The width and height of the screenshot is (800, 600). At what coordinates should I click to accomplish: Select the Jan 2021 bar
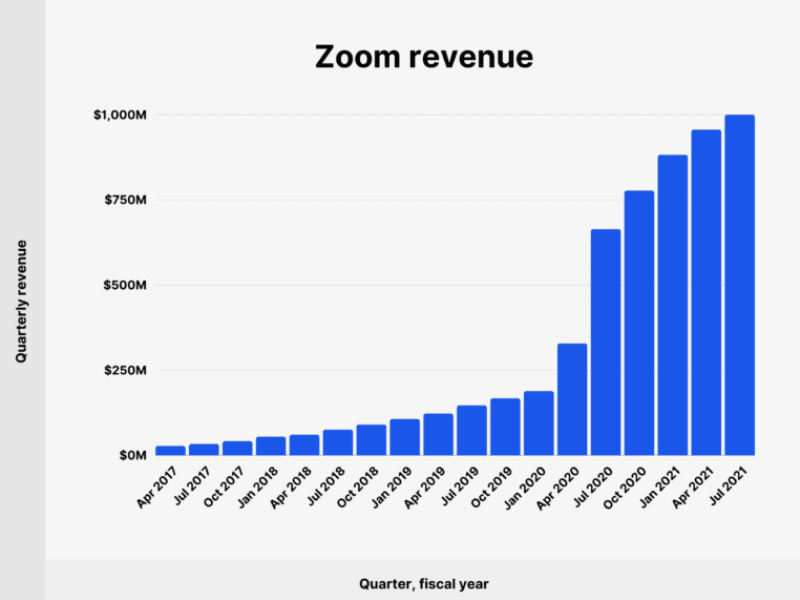click(673, 305)
